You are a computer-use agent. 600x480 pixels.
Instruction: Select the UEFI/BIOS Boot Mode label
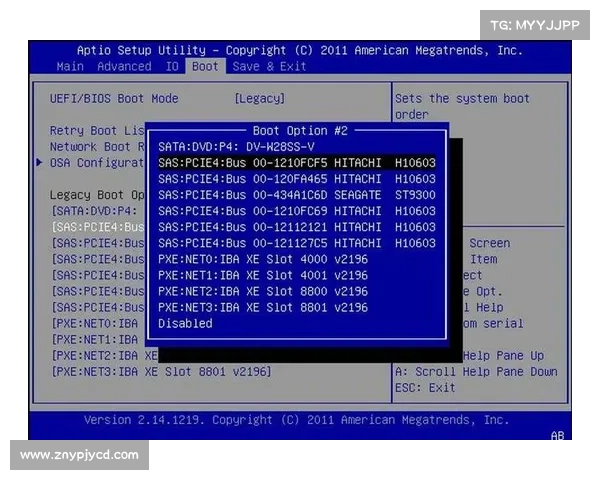point(114,99)
